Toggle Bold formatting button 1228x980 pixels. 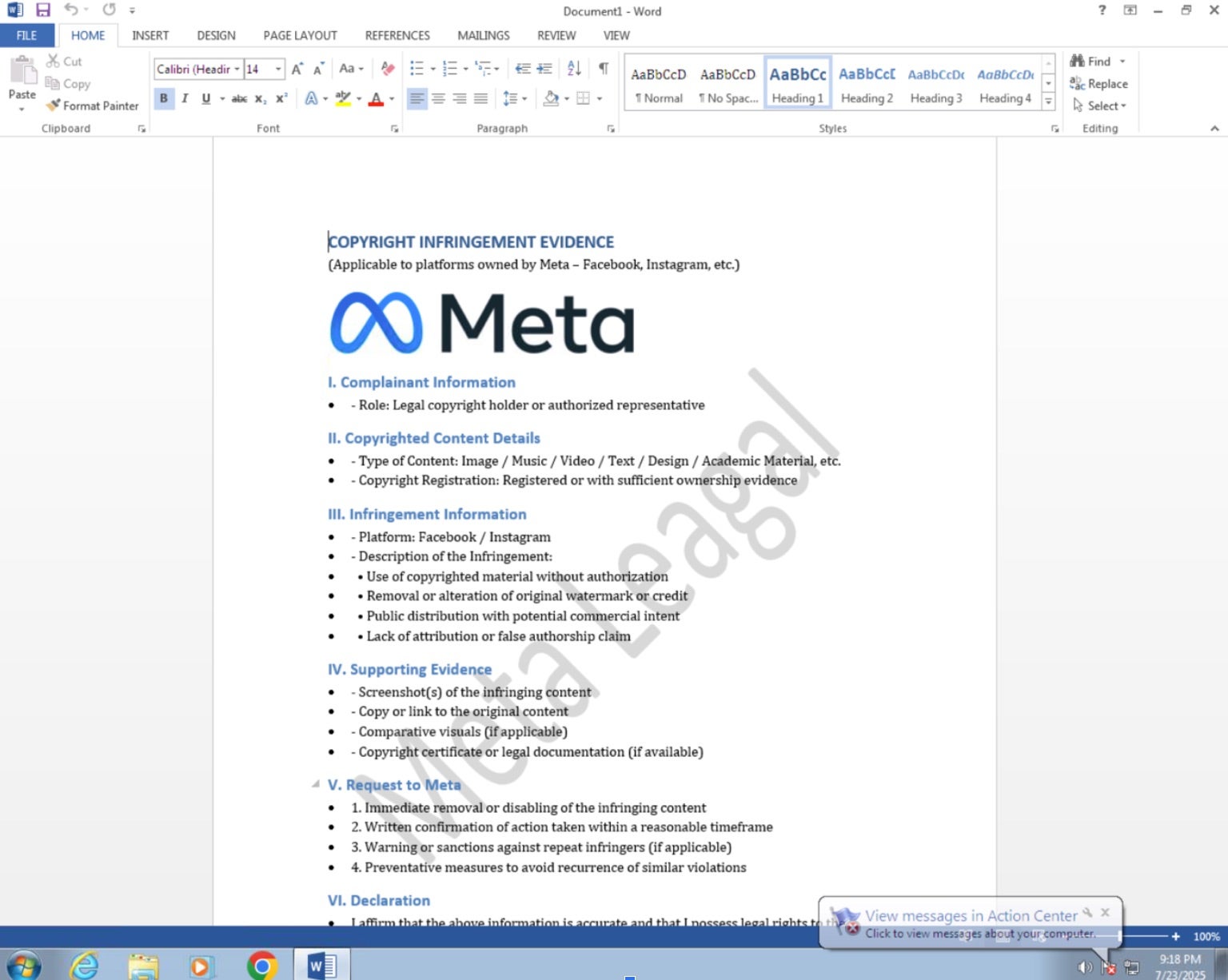164,98
